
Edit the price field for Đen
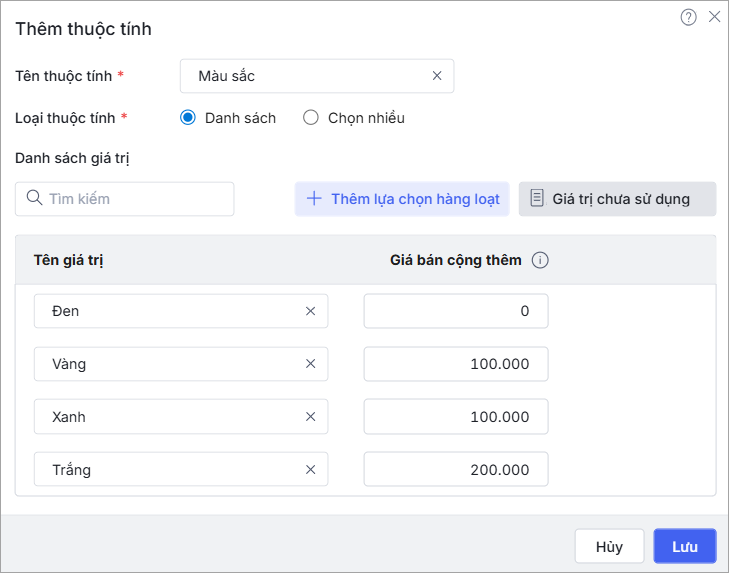pyautogui.click(x=455, y=311)
